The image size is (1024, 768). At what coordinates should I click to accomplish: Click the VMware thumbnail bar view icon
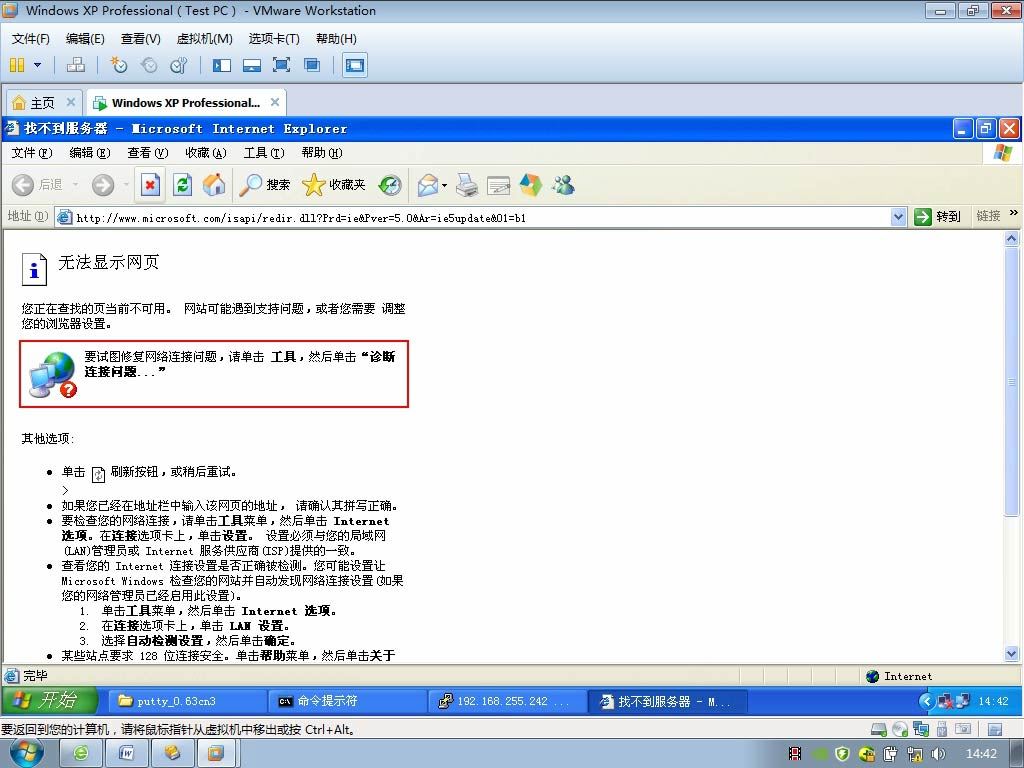[x=251, y=65]
